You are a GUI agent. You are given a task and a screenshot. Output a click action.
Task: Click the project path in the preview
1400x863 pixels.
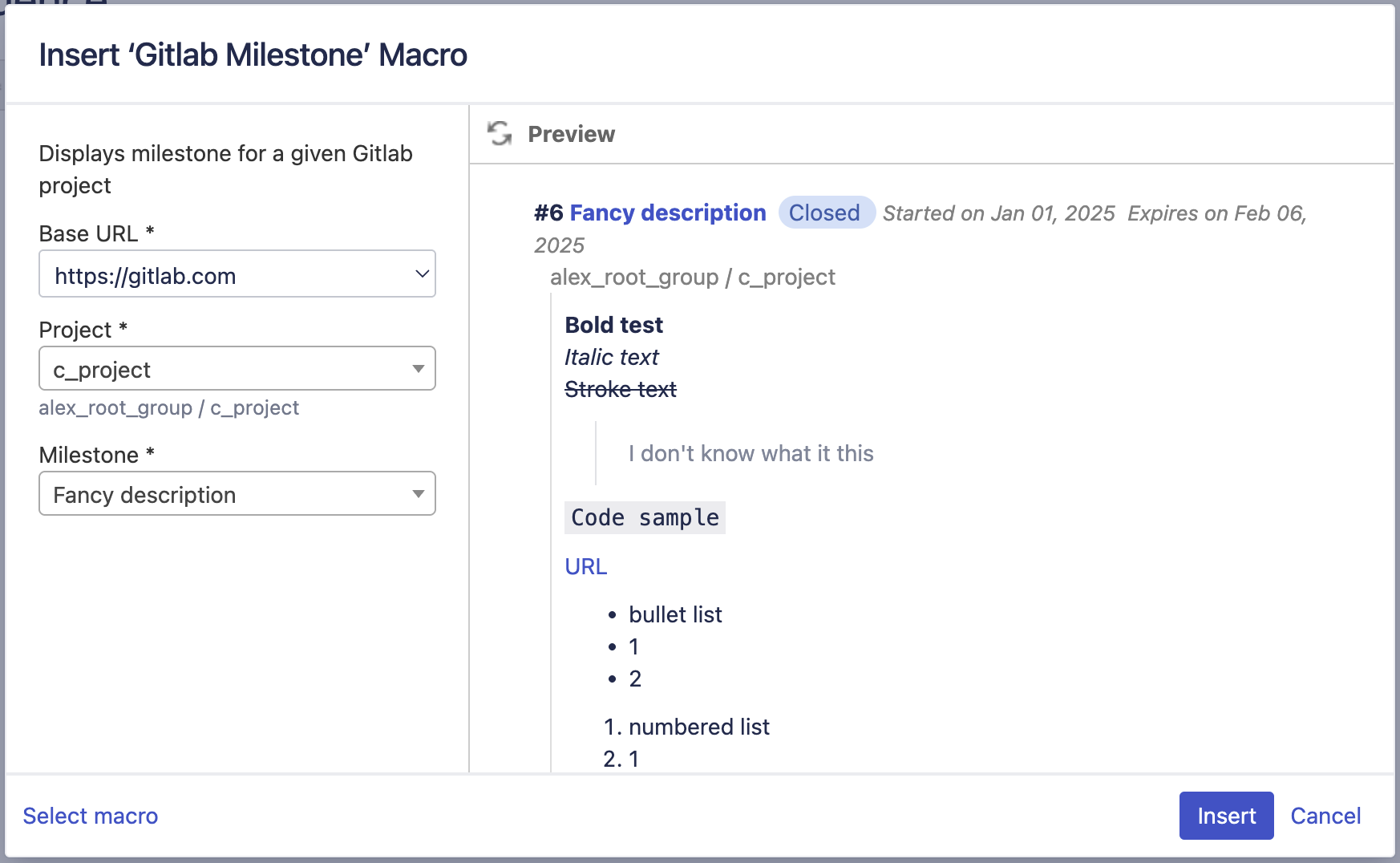click(x=692, y=278)
